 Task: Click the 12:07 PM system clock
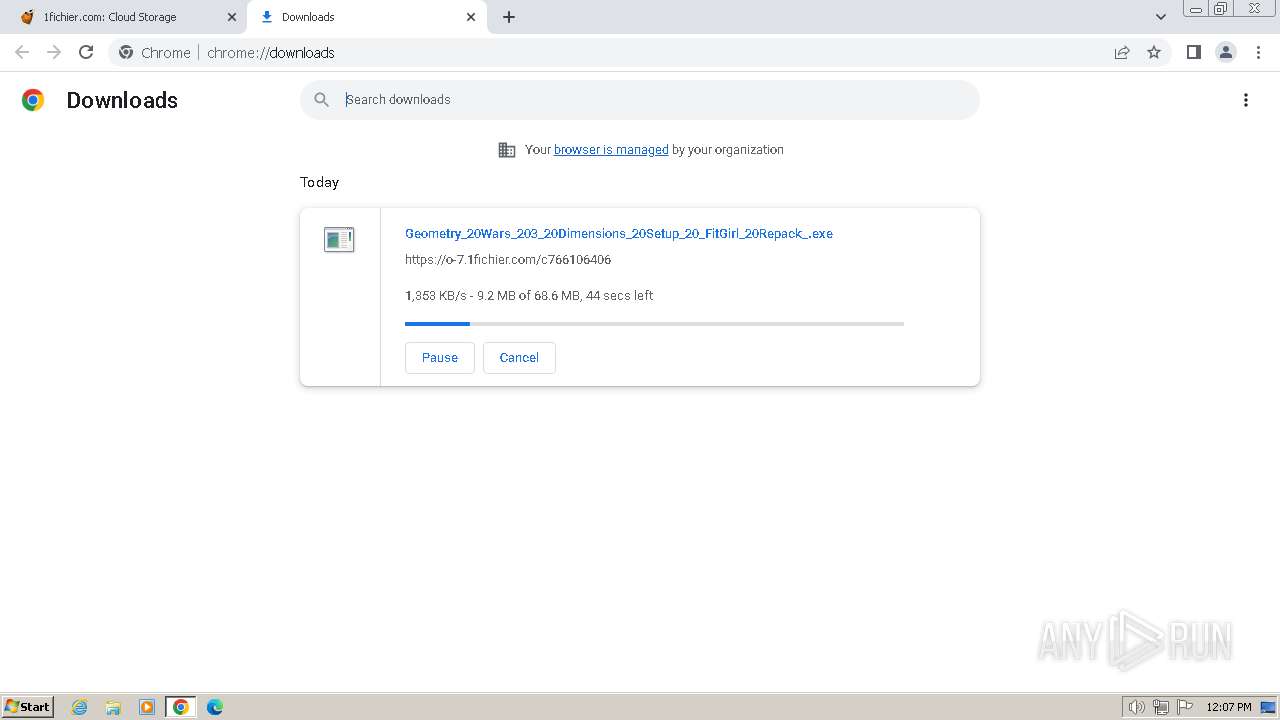1229,707
